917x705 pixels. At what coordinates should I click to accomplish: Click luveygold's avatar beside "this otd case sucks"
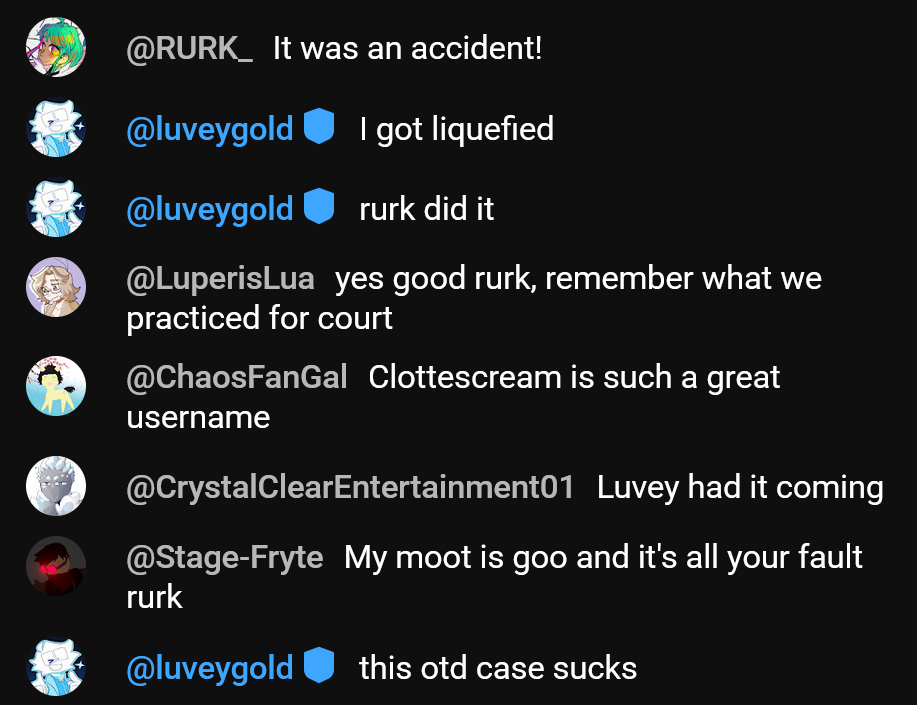pyautogui.click(x=56, y=667)
